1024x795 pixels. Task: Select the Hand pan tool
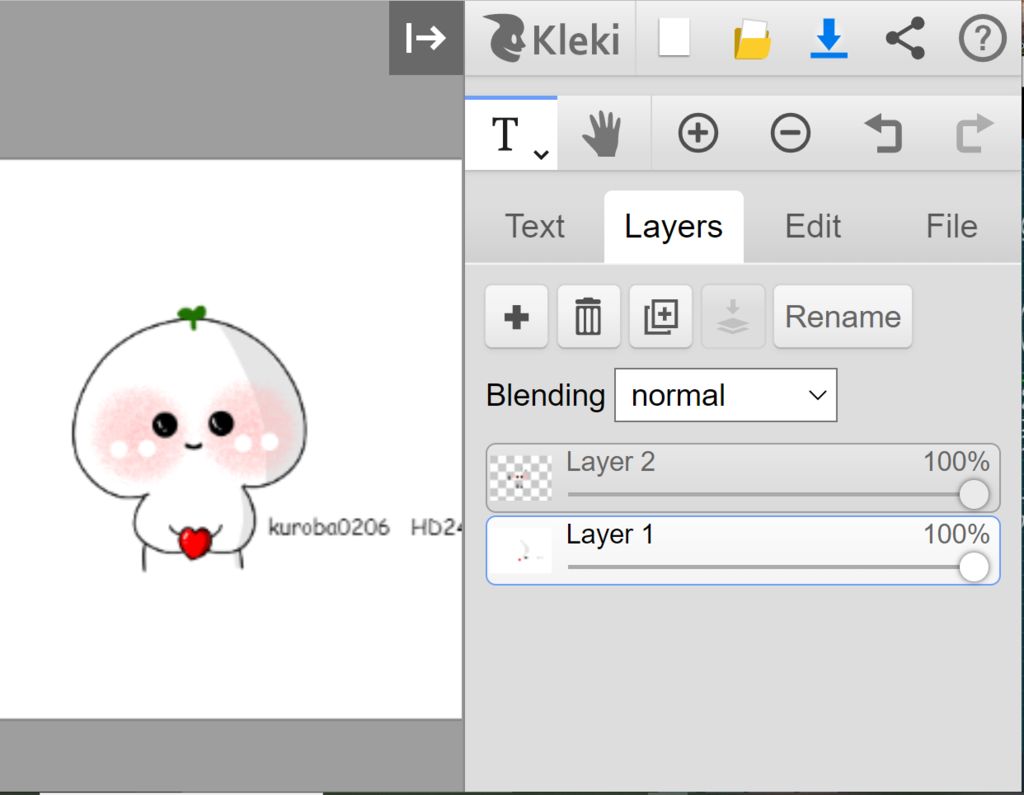point(601,134)
